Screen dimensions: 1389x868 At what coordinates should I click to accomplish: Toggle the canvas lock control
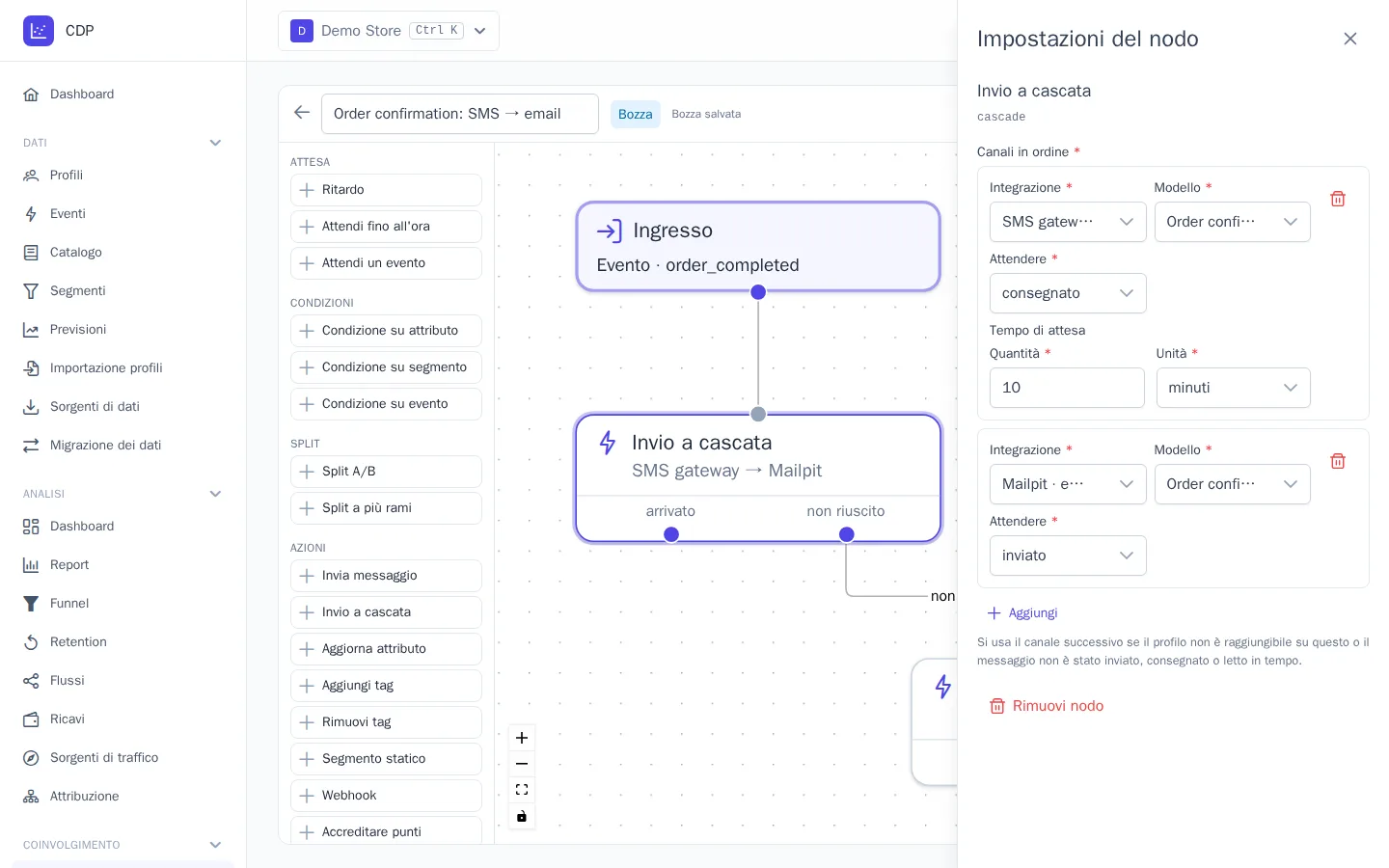(522, 816)
